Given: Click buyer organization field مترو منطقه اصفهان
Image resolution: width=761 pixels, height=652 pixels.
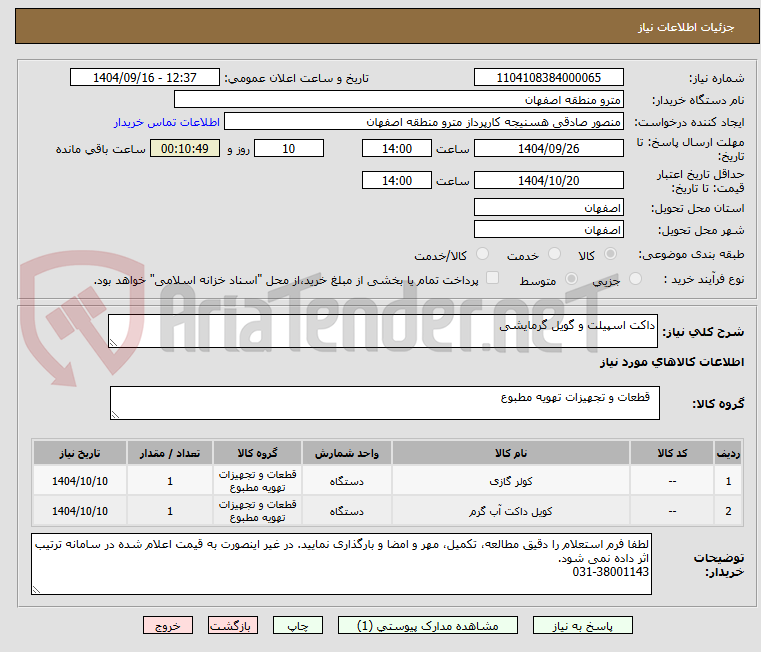Looking at the screenshot, I should 398,100.
